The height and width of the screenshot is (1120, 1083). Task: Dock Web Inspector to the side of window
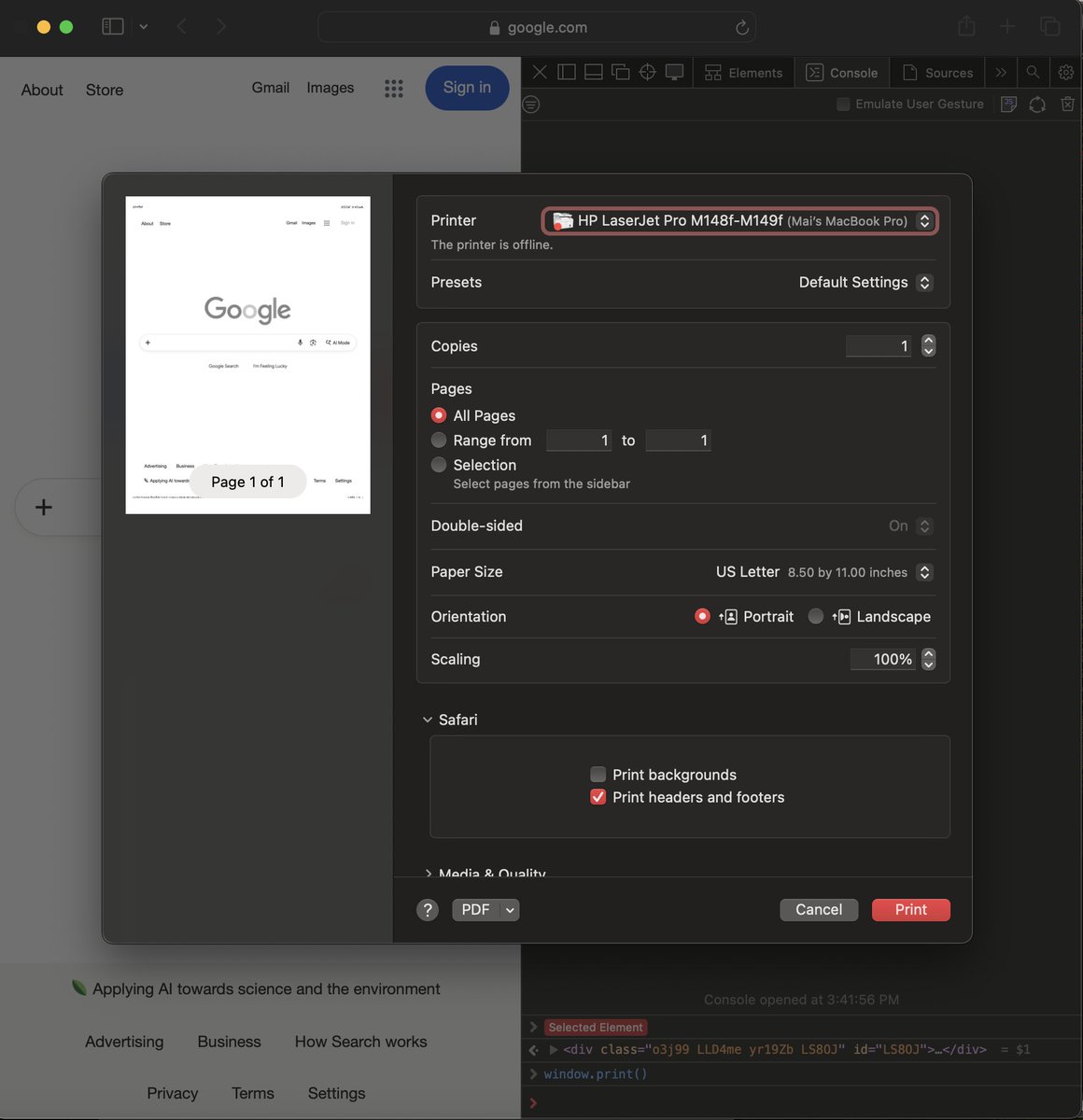tap(567, 72)
